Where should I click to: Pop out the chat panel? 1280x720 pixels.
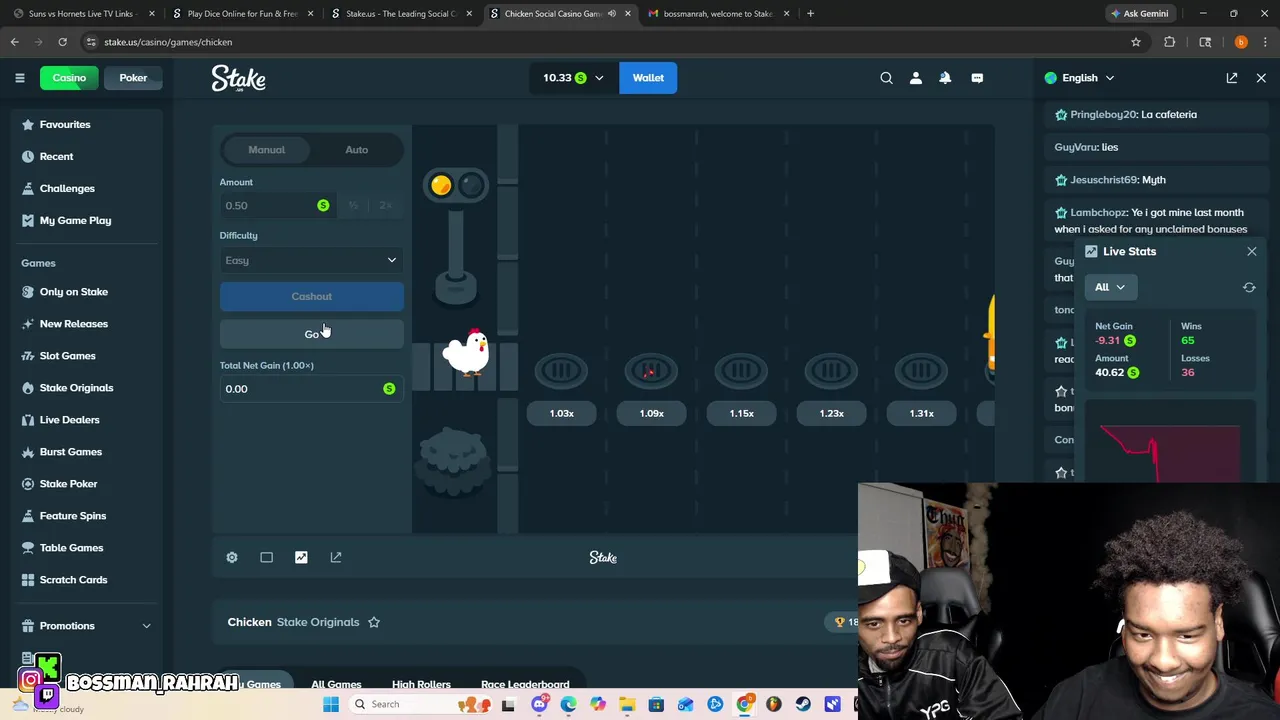click(1232, 78)
